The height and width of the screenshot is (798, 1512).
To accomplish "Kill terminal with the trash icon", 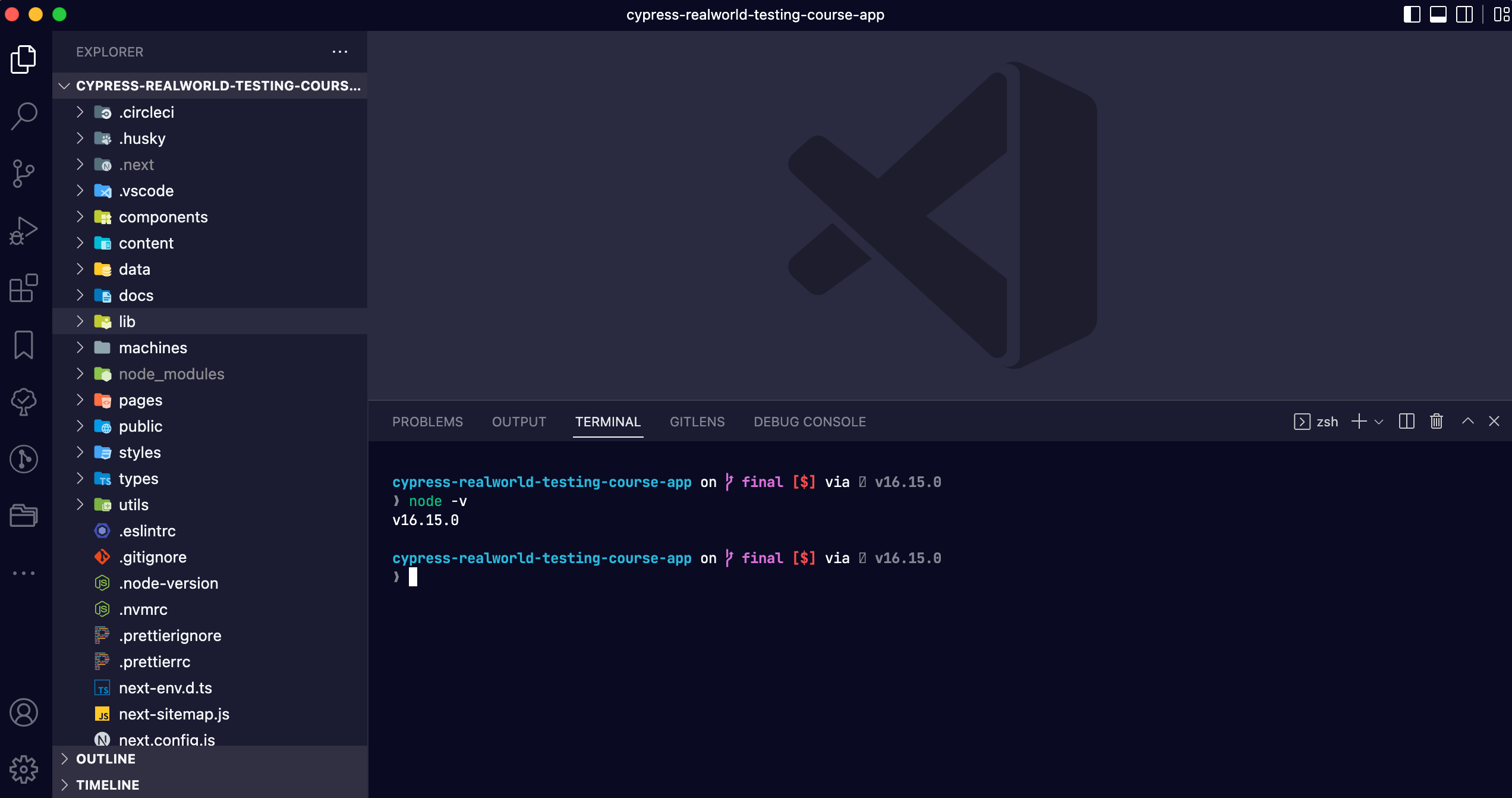I will coord(1437,422).
